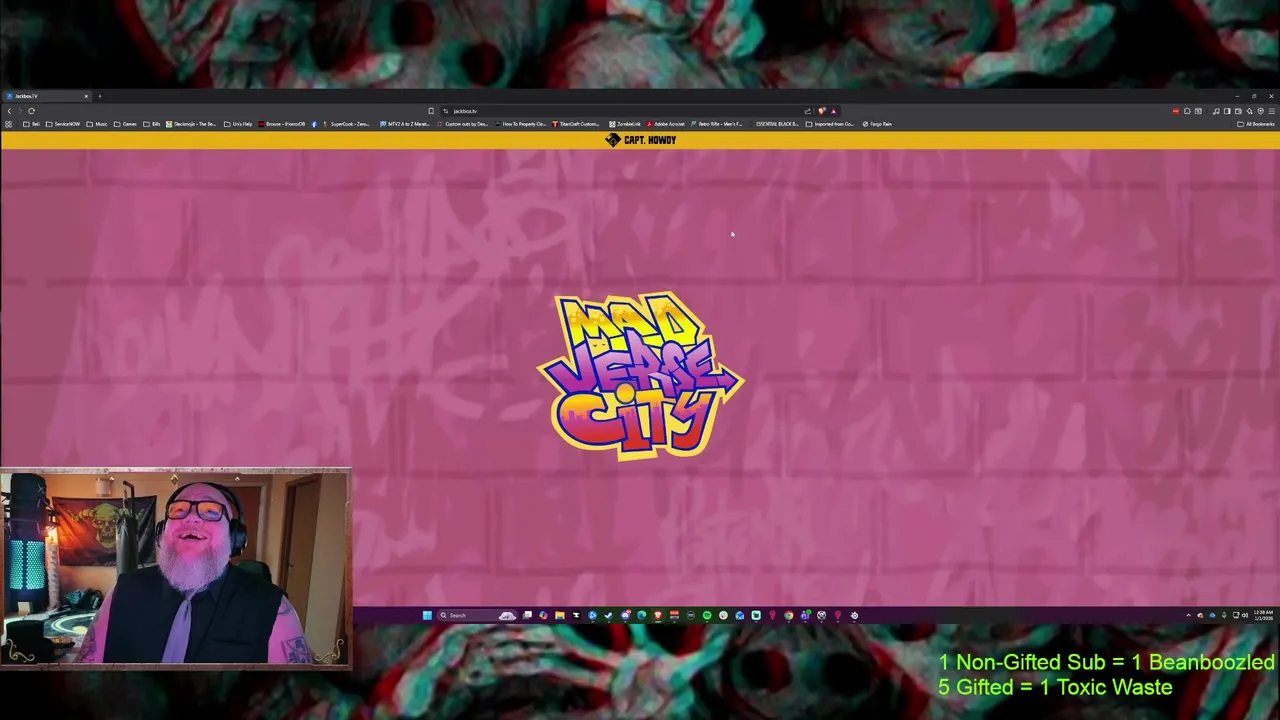Open Microsoft Edge from the taskbar
This screenshot has height=720, width=1280.
[x=642, y=615]
